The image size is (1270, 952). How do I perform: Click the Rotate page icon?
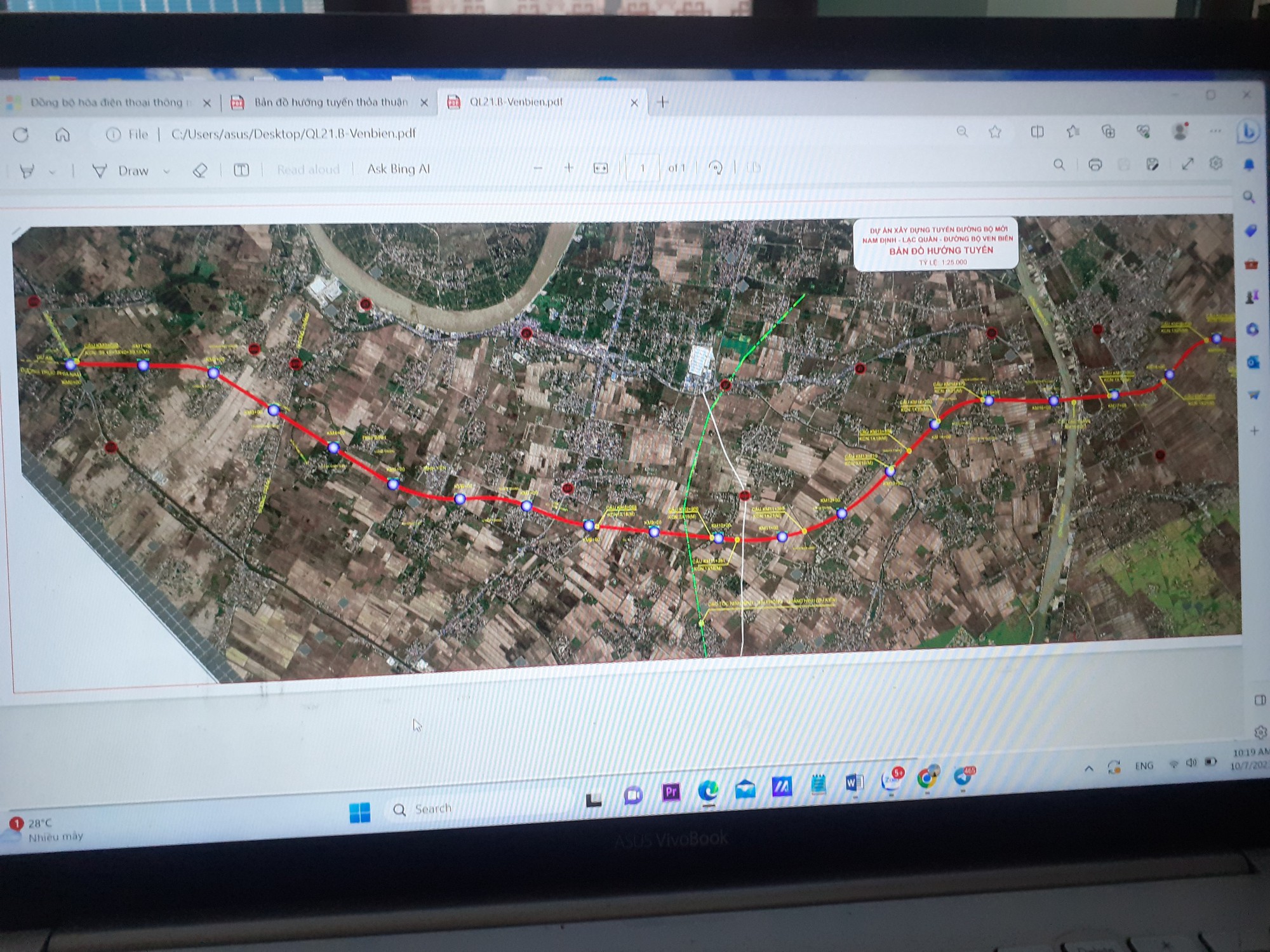[x=716, y=168]
